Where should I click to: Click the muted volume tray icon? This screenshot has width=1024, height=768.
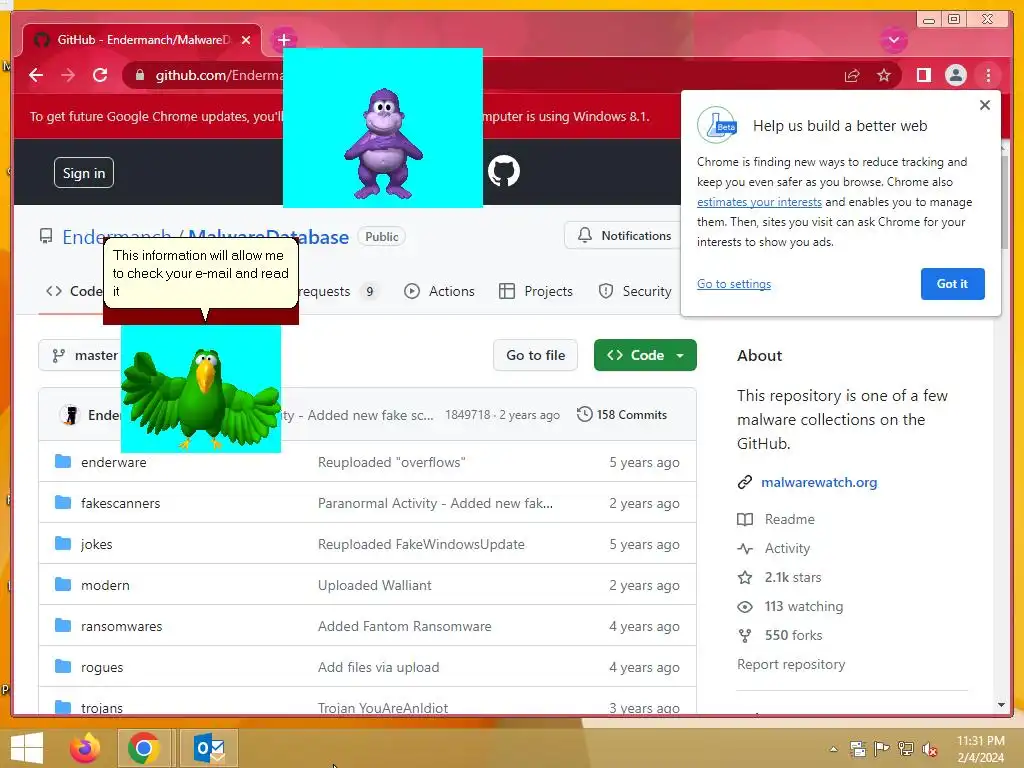tap(929, 750)
